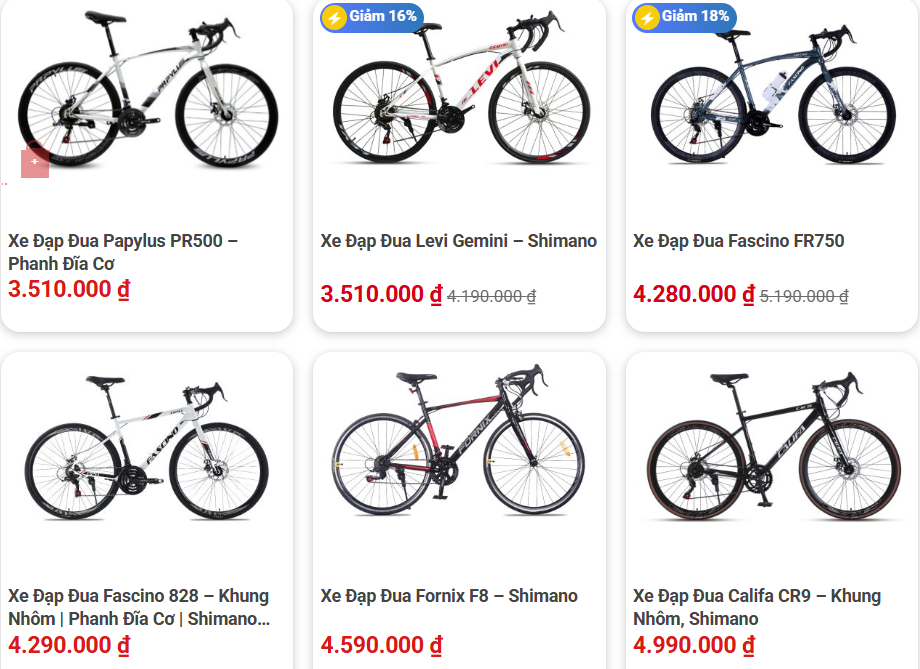
Task: View the white Fascino 828 bike image
Action: (147, 448)
